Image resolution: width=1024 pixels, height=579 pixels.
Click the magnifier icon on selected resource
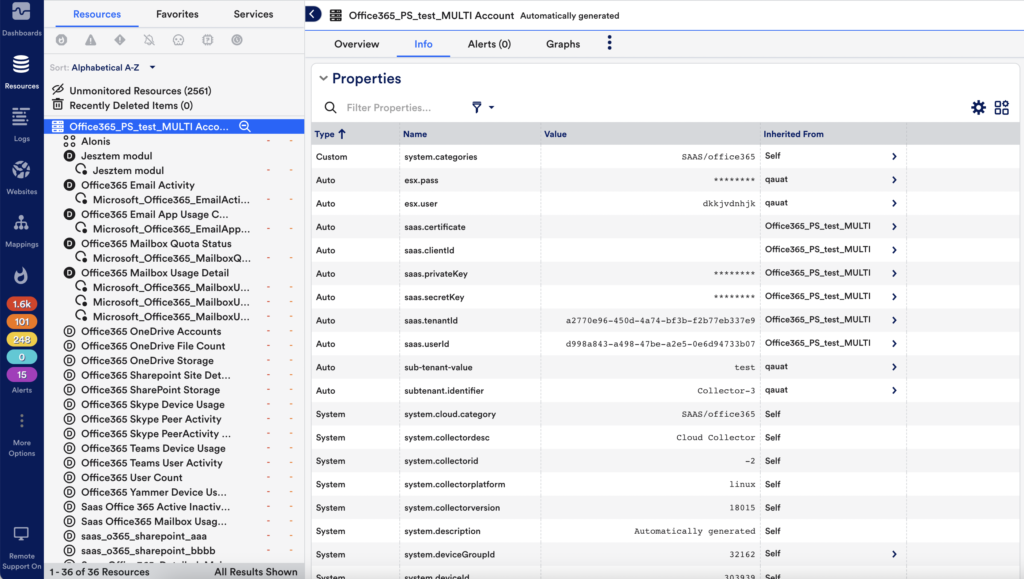coord(245,127)
